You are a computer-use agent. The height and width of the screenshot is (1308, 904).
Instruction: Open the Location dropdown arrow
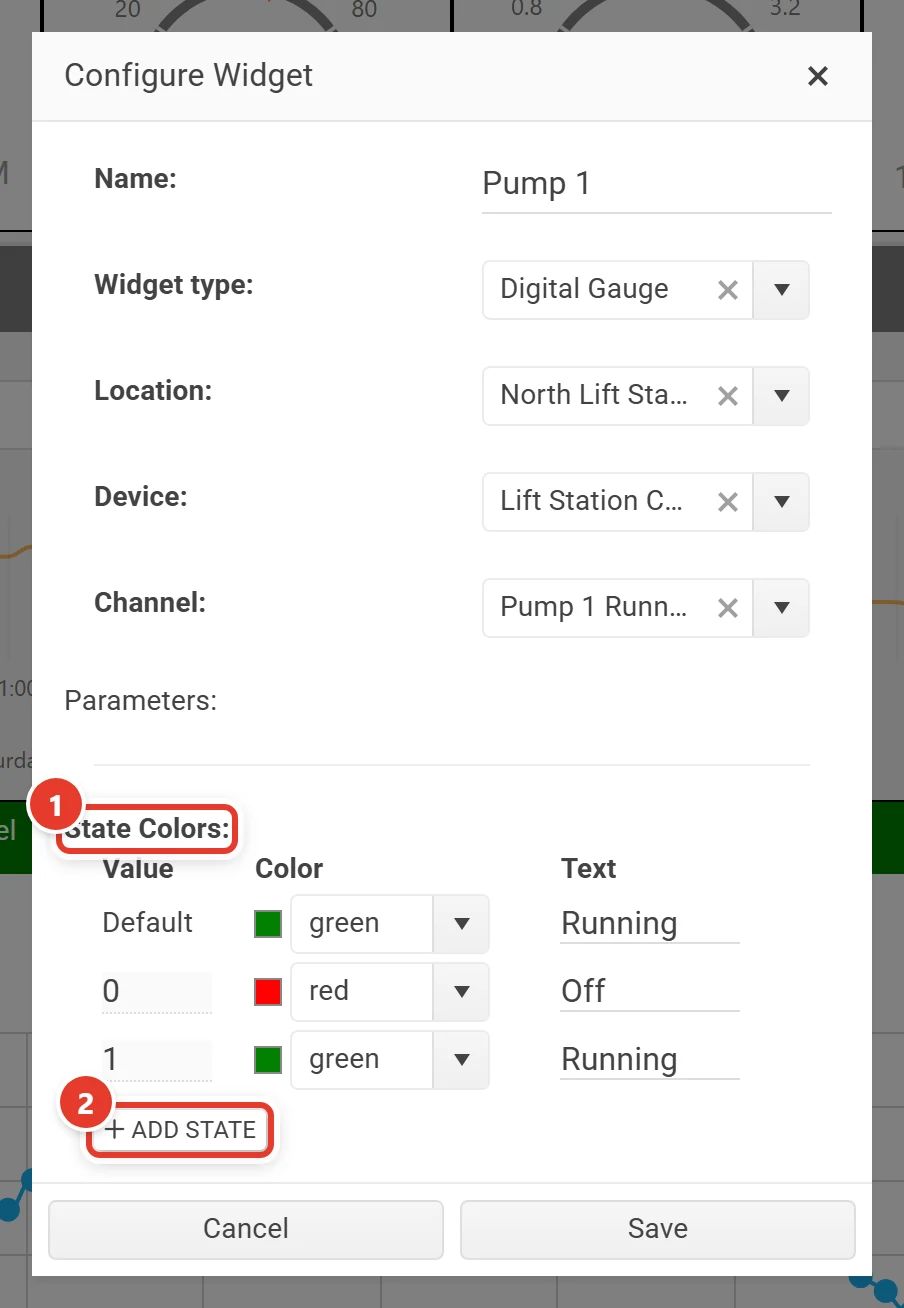tap(781, 396)
